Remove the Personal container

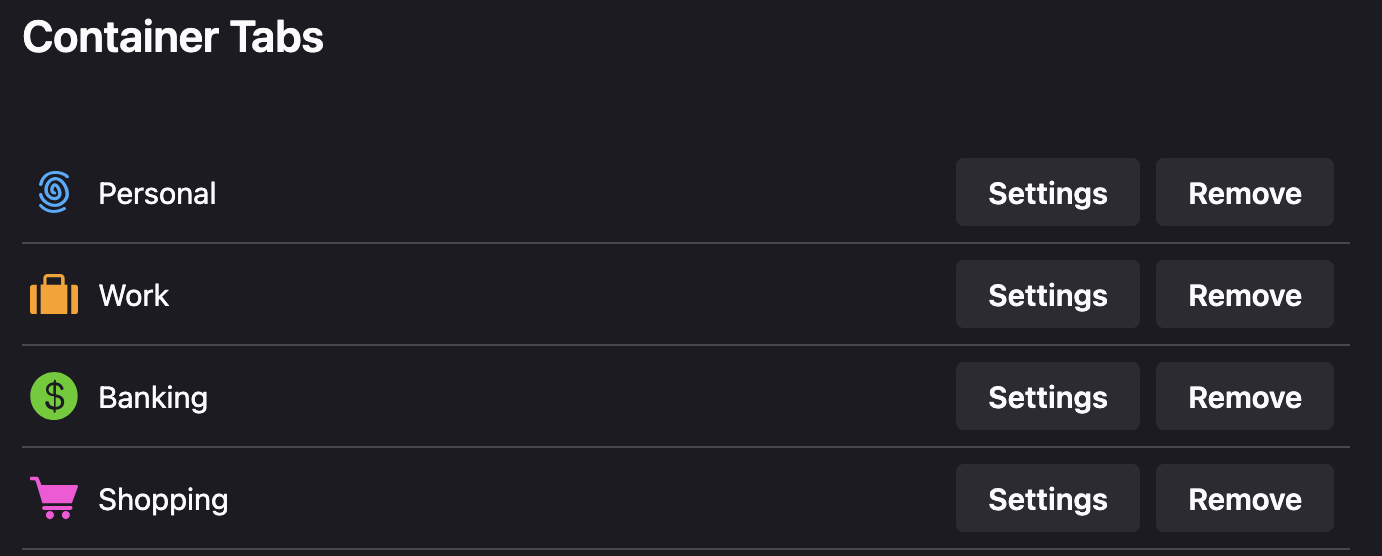1244,193
